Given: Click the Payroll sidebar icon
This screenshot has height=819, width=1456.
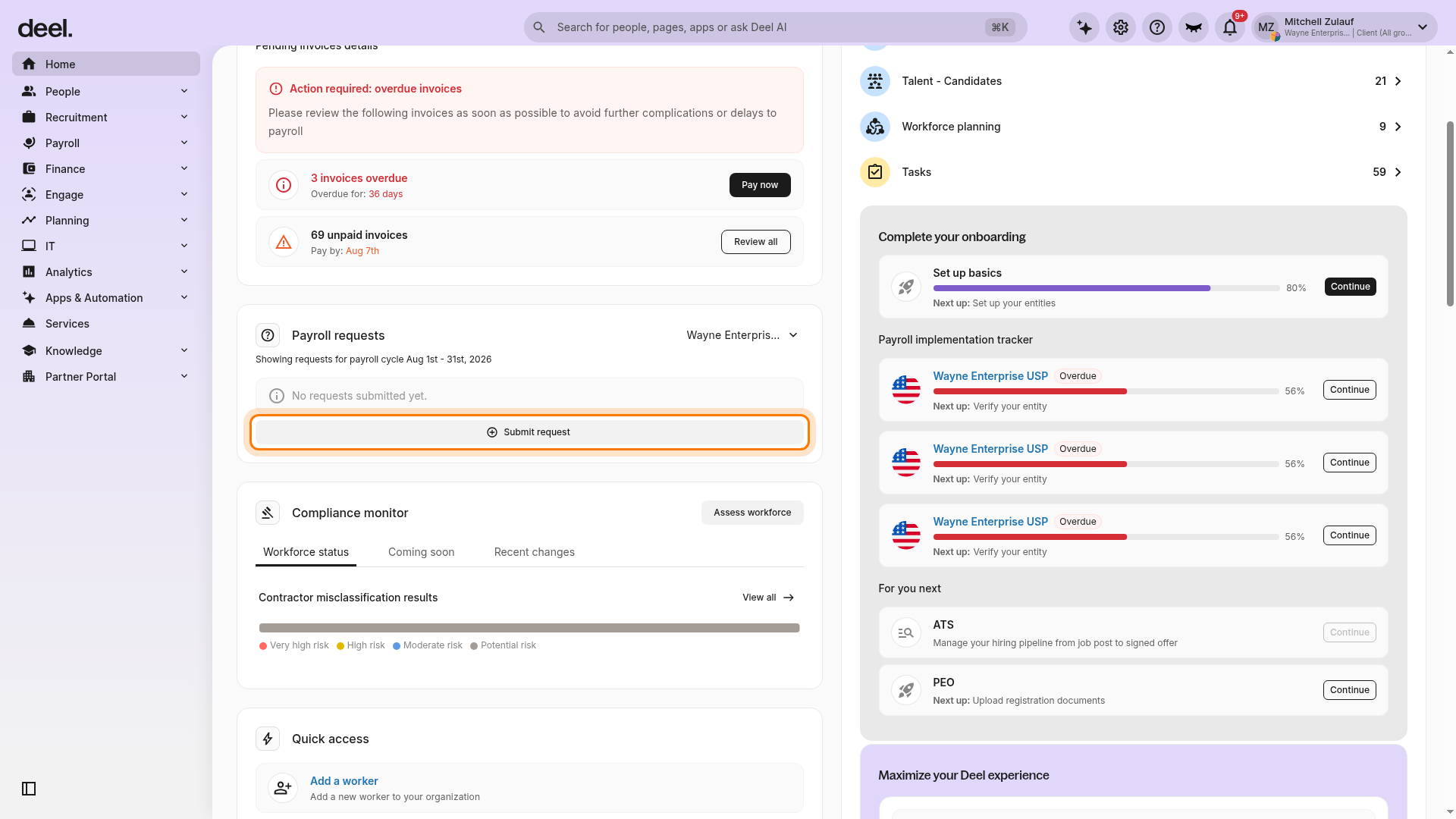Looking at the screenshot, I should click(29, 143).
